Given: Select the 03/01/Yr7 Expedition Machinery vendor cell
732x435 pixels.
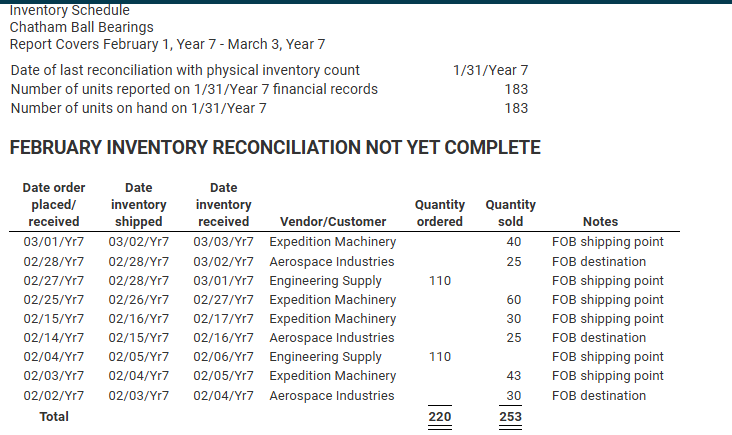Looking at the screenshot, I should tap(332, 242).
